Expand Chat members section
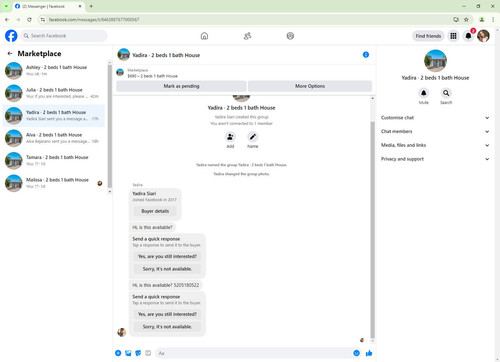500x362 pixels. (435, 131)
